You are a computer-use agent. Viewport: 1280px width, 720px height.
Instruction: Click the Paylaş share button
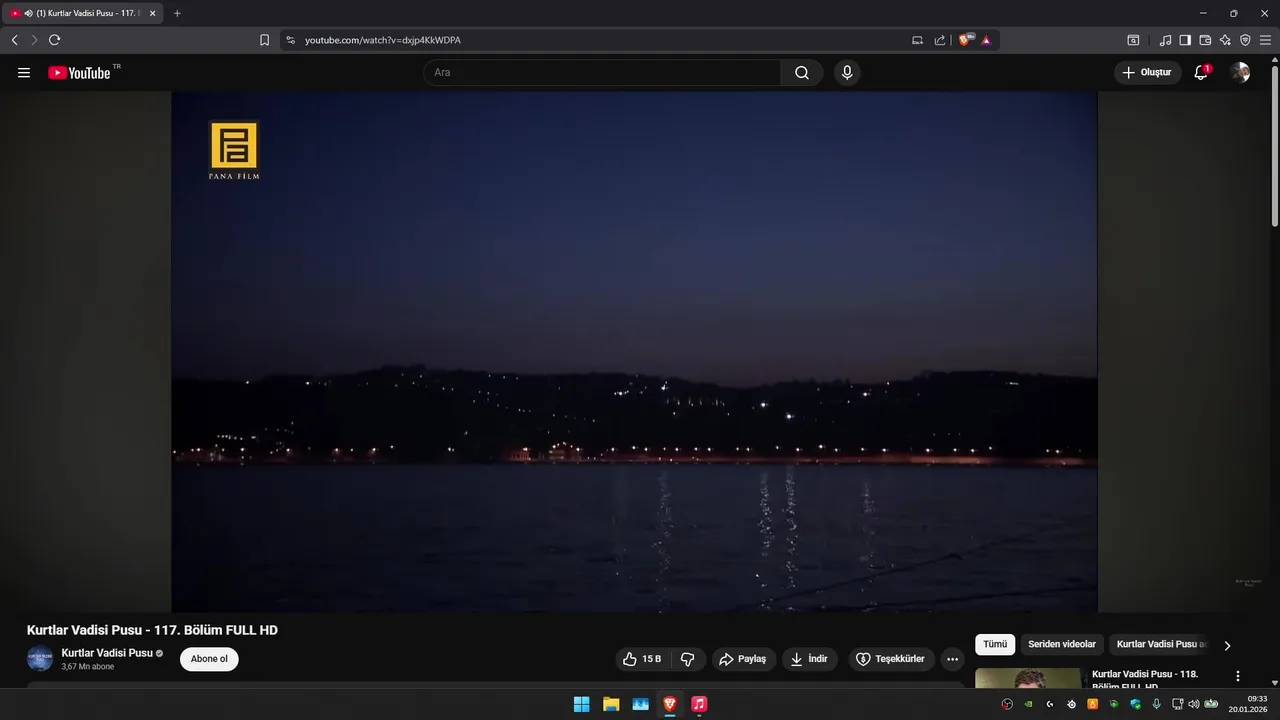[743, 659]
